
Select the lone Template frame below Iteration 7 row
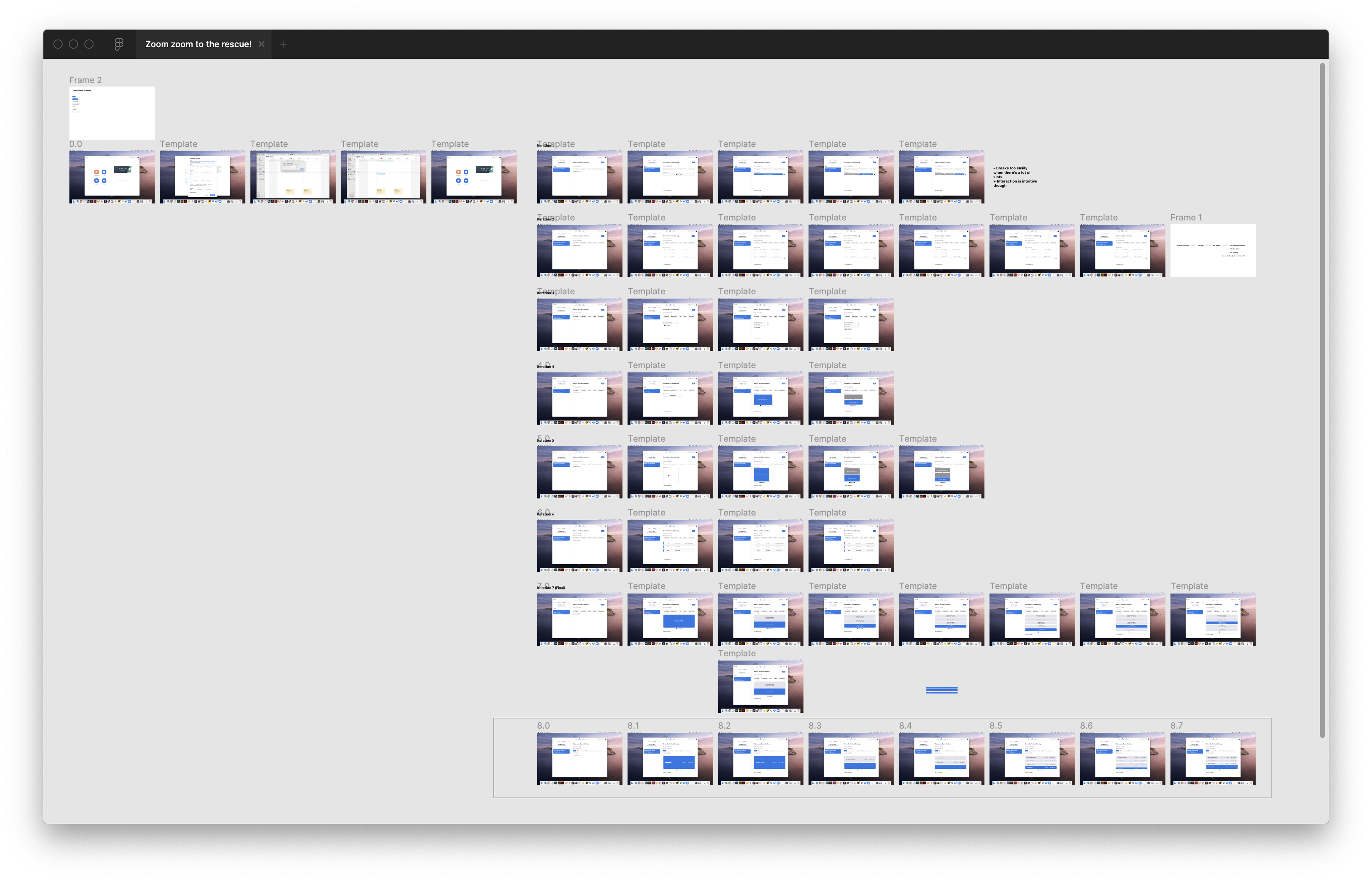click(760, 686)
